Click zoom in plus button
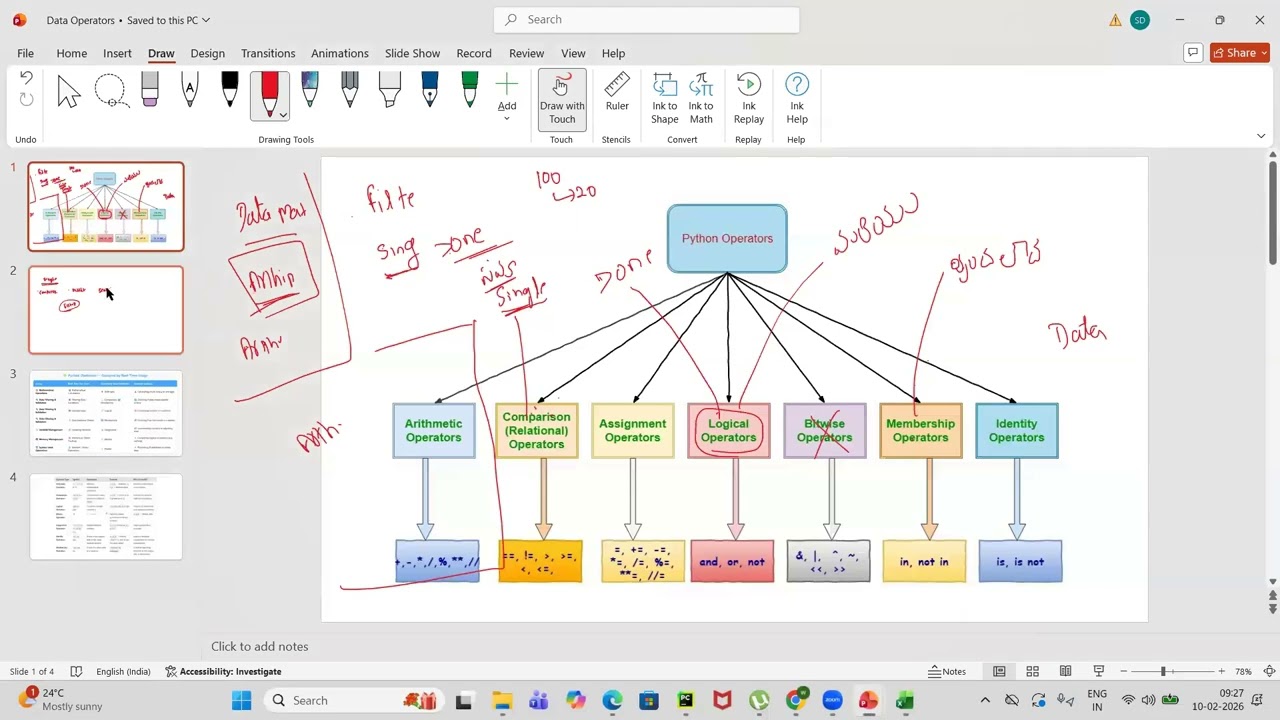1280x720 pixels. tap(1221, 671)
